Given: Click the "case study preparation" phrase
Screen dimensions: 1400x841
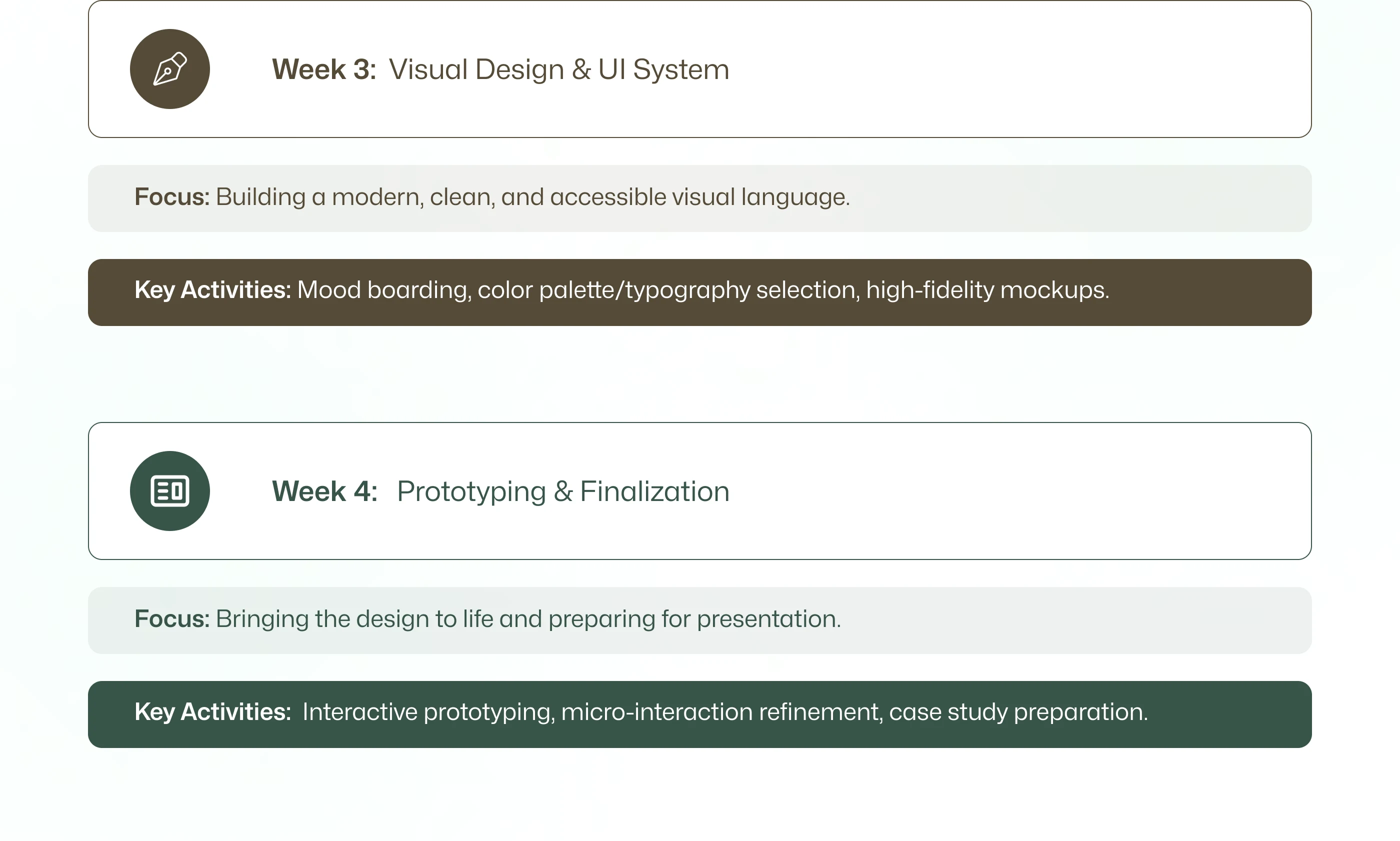Looking at the screenshot, I should coord(1017,712).
